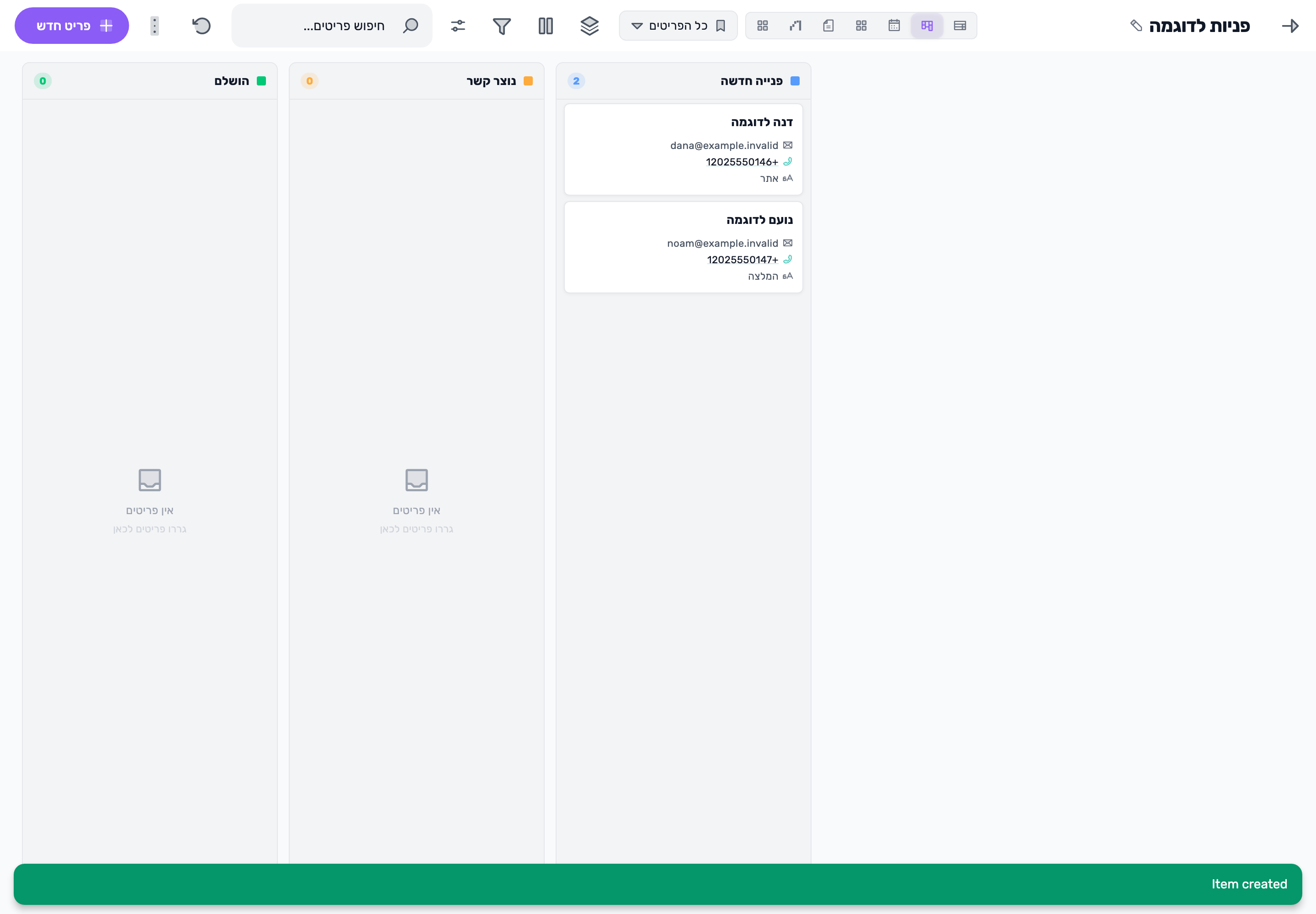Expand the כל הפריטים saved views dropdown
The image size is (1316, 914).
point(678,26)
